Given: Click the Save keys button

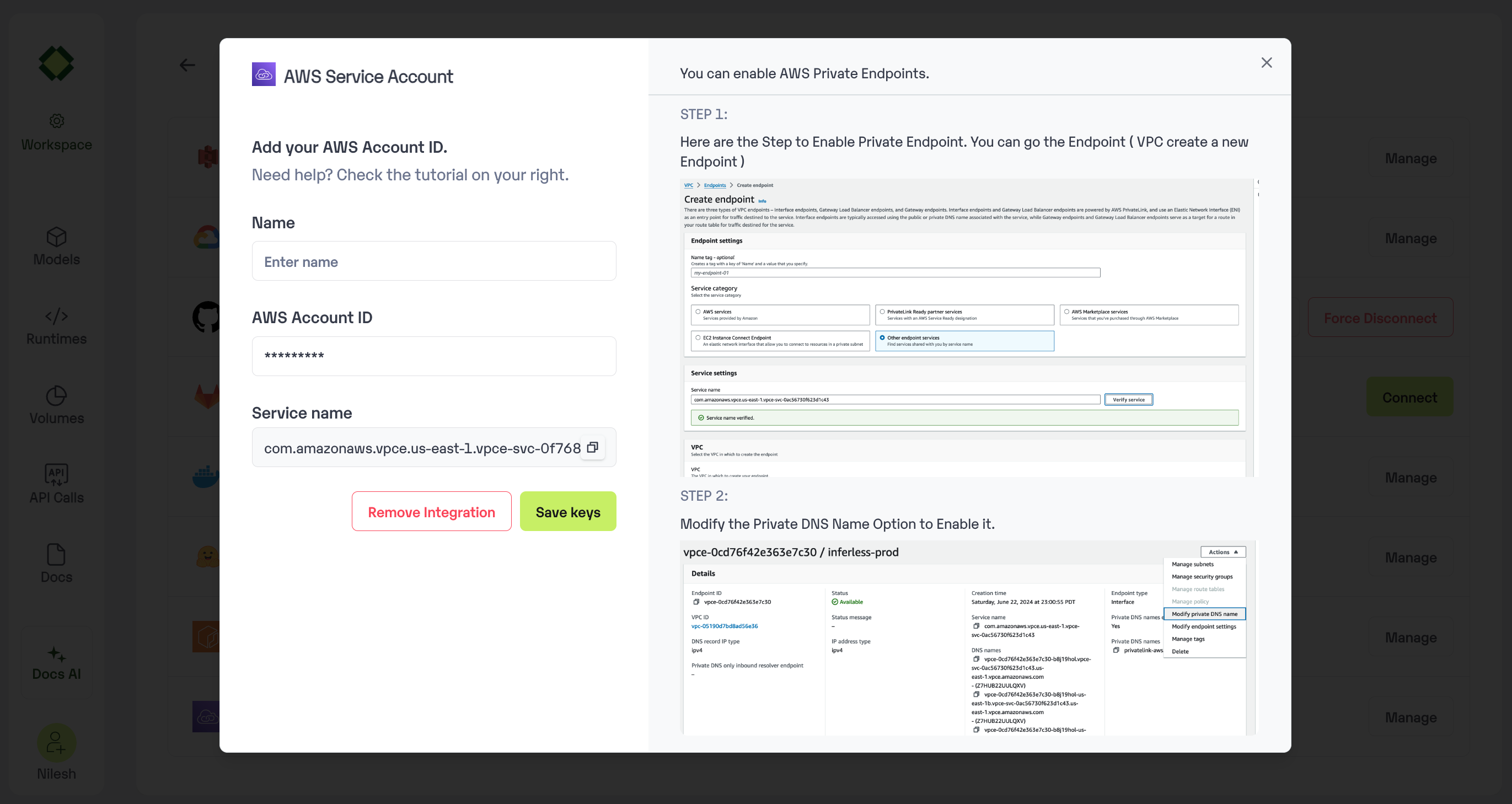Looking at the screenshot, I should (x=567, y=511).
